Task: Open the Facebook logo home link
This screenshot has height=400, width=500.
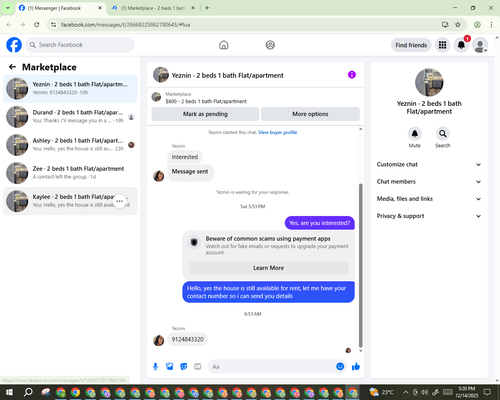Action: click(14, 45)
